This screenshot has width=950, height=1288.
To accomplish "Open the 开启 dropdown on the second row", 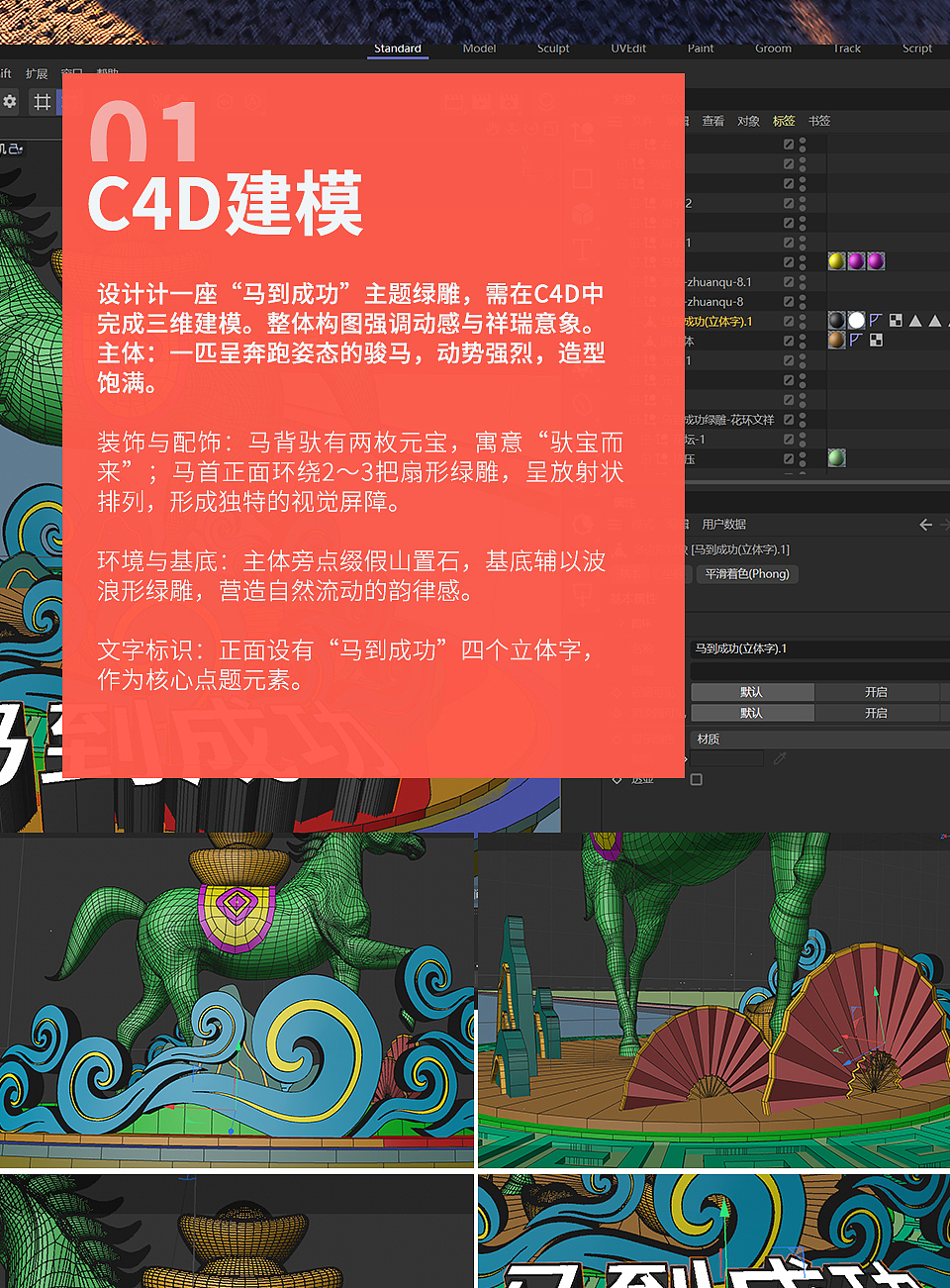I will pos(878,713).
